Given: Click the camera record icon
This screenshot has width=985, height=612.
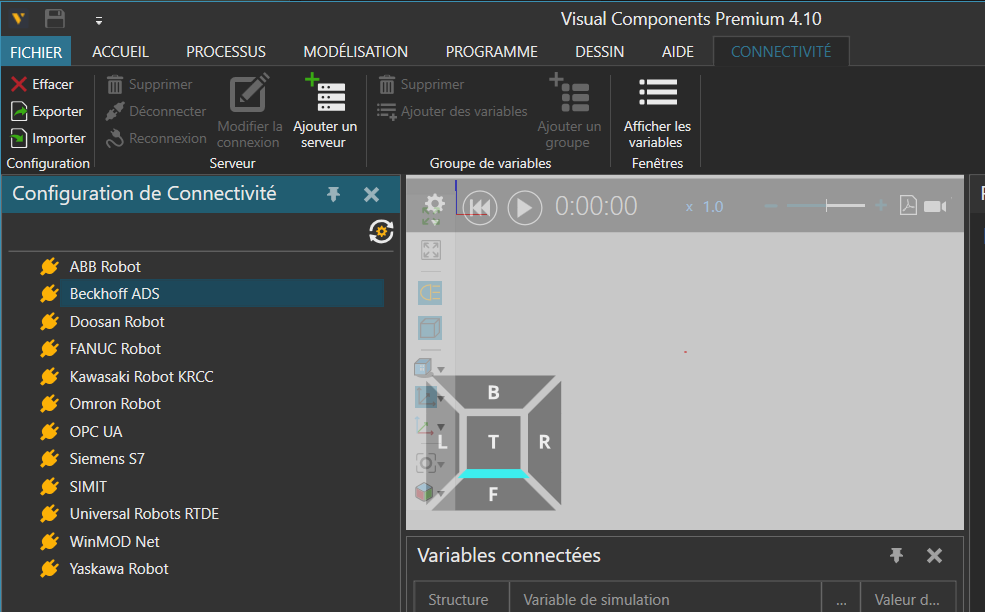Looking at the screenshot, I should (935, 206).
